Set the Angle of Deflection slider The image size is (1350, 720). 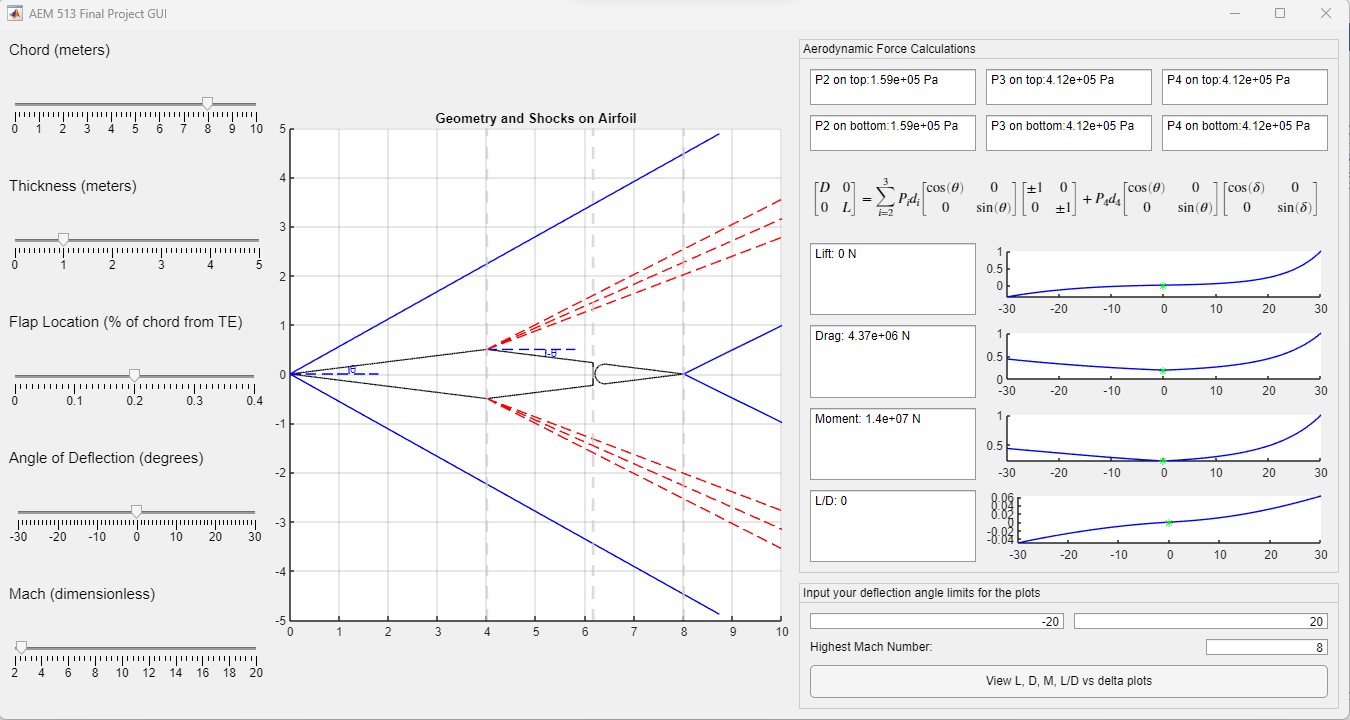pyautogui.click(x=136, y=510)
